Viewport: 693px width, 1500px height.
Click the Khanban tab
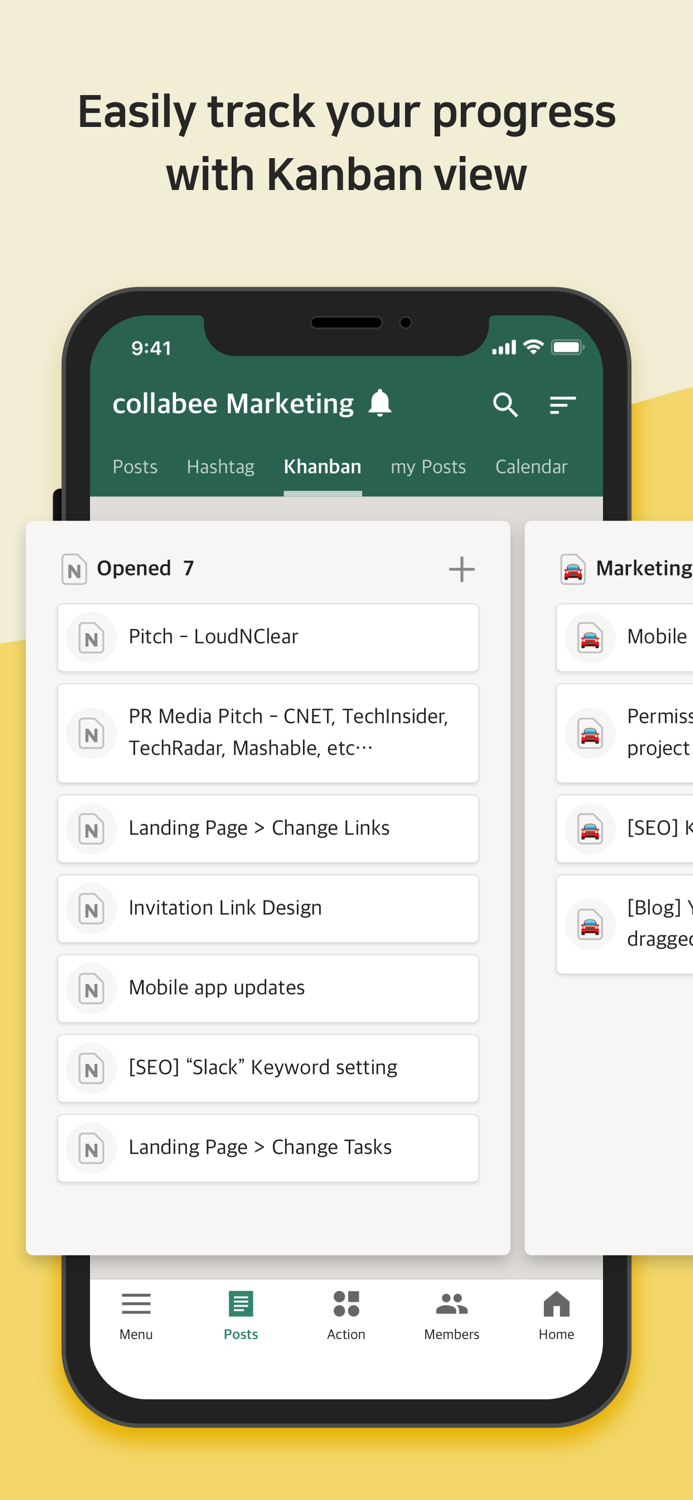[322, 466]
